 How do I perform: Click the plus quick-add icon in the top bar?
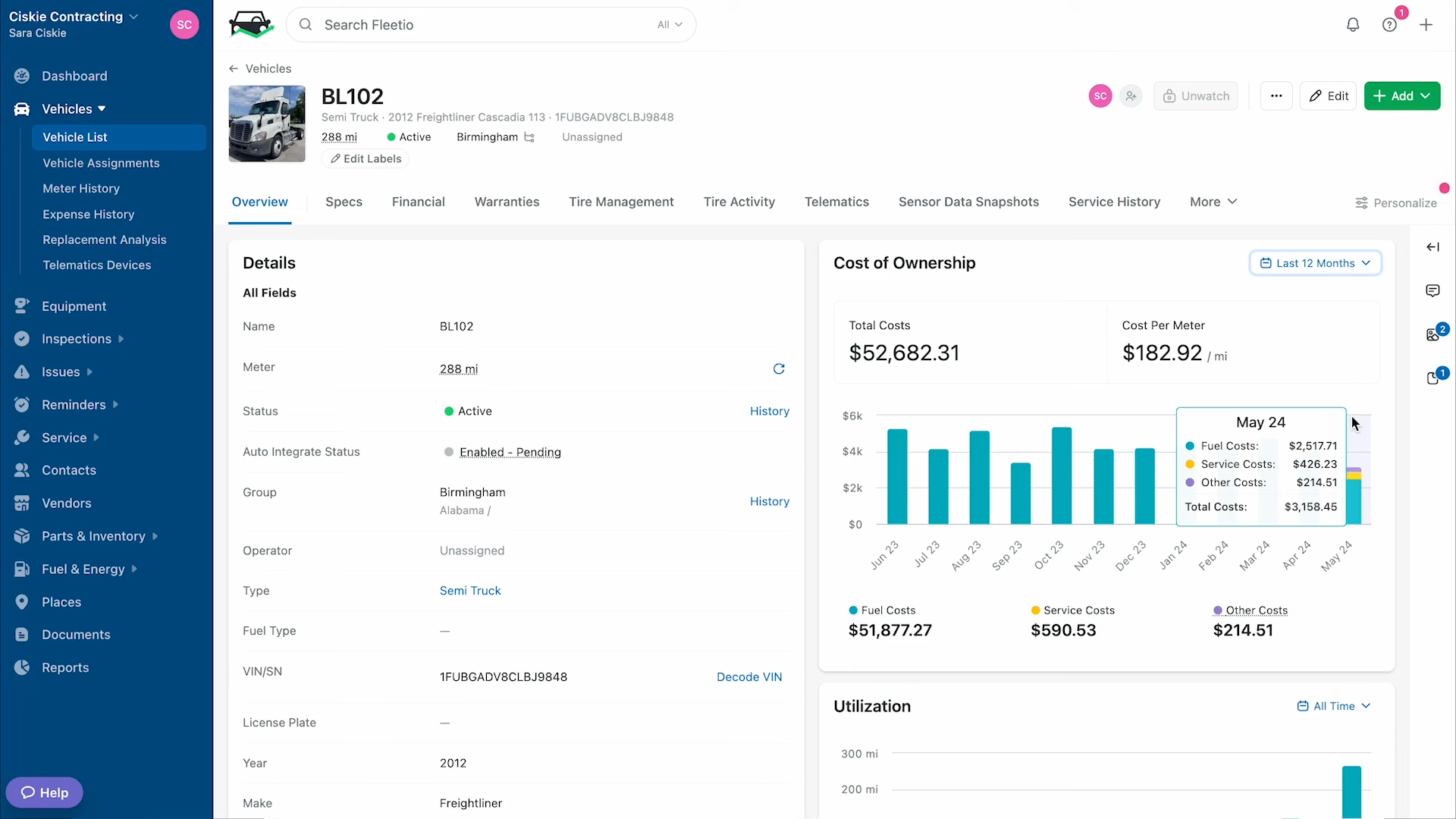pos(1426,25)
